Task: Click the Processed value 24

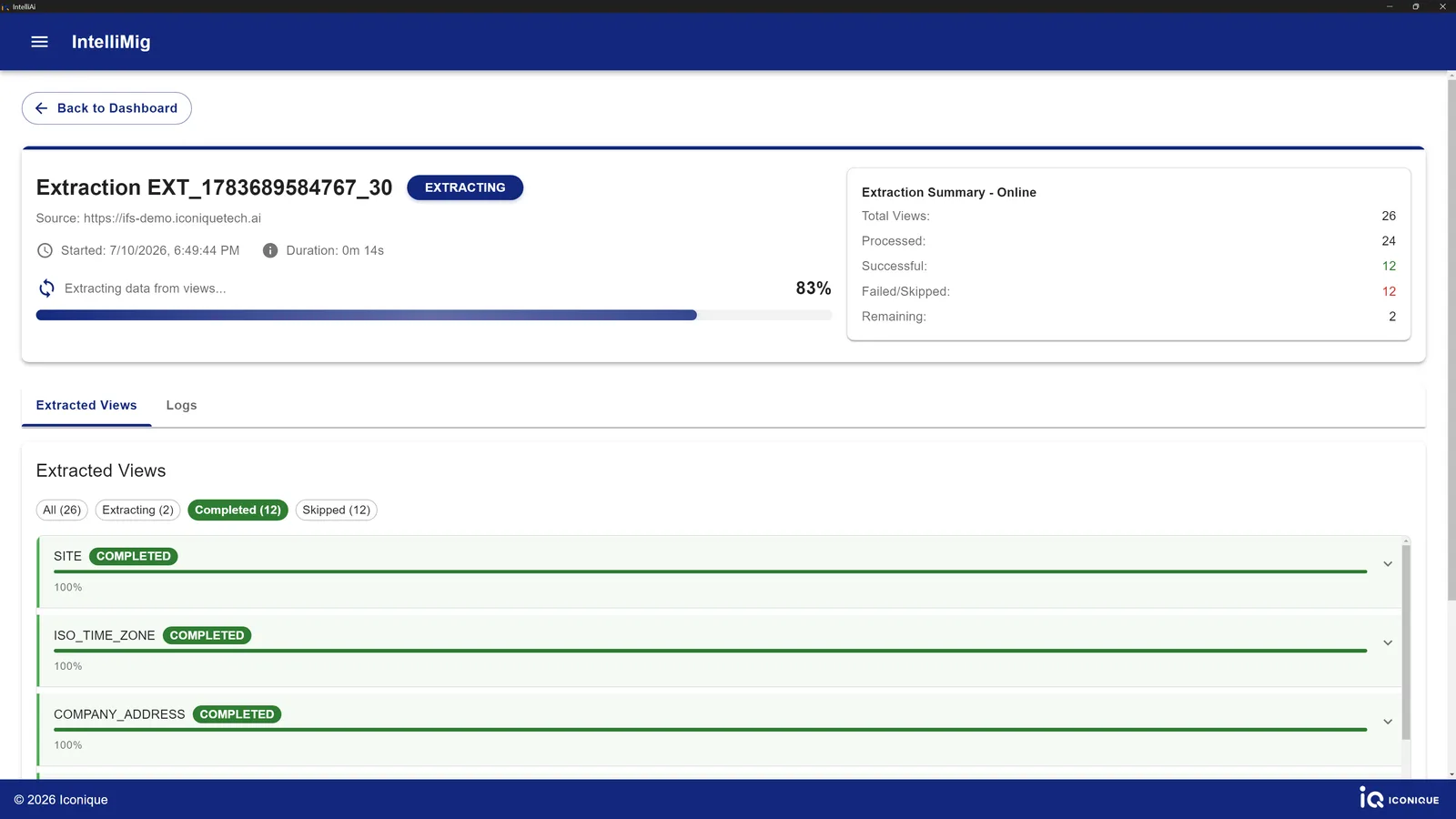Action: (x=1389, y=241)
